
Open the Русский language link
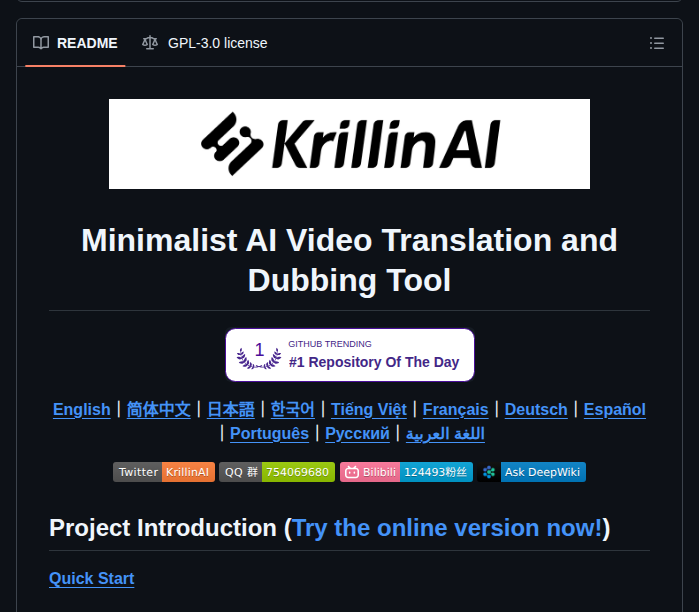click(357, 434)
